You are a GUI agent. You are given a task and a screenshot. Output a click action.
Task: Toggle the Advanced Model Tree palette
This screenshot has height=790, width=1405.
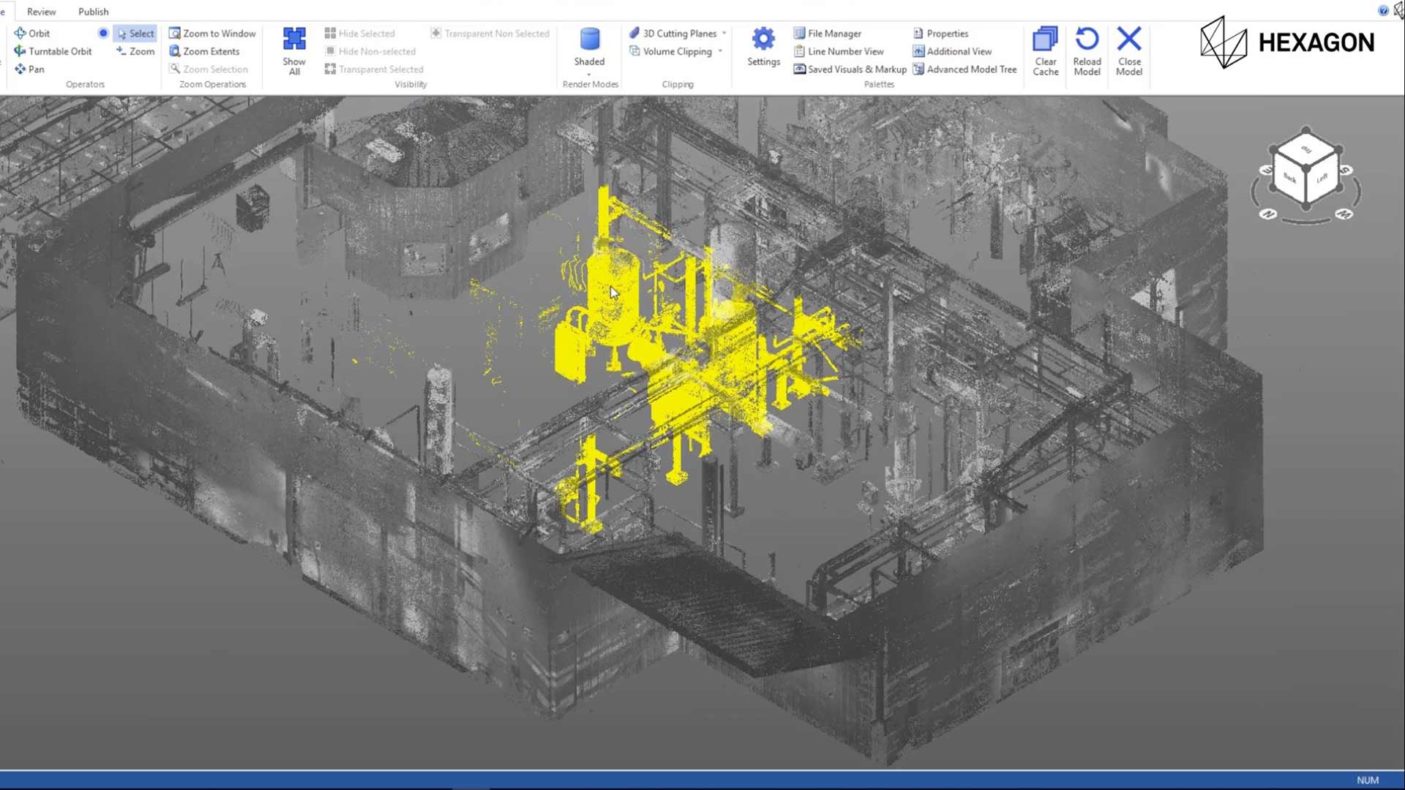coord(964,69)
